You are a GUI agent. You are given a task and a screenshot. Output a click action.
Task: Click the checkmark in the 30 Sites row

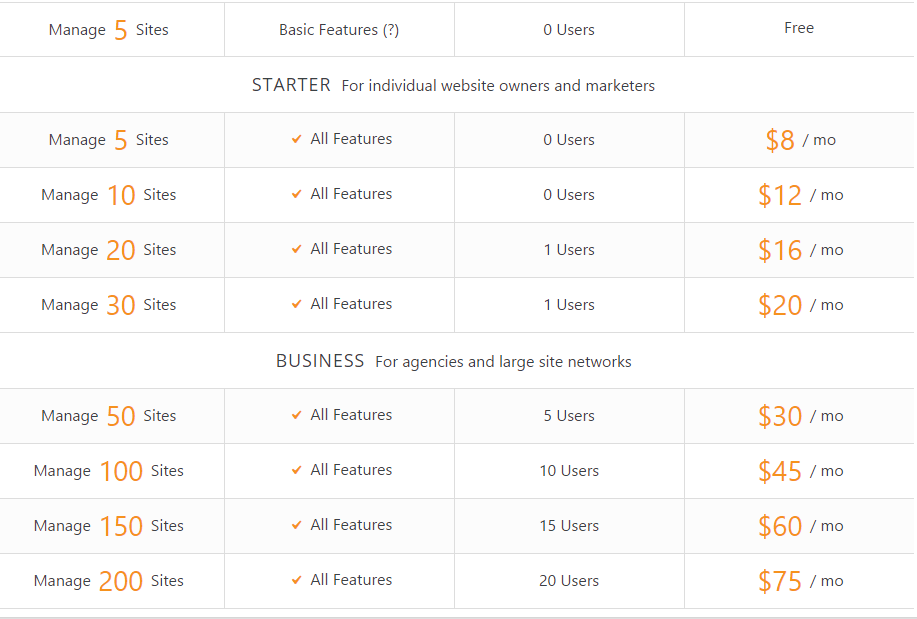(297, 304)
